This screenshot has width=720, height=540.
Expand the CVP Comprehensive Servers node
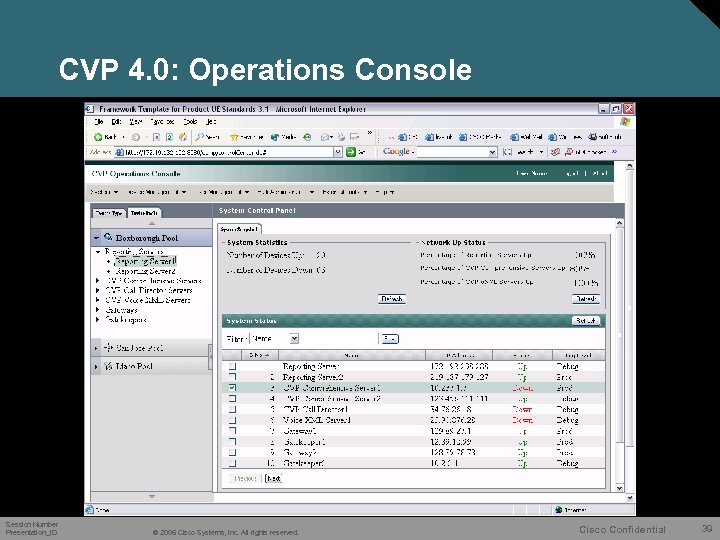[98, 281]
